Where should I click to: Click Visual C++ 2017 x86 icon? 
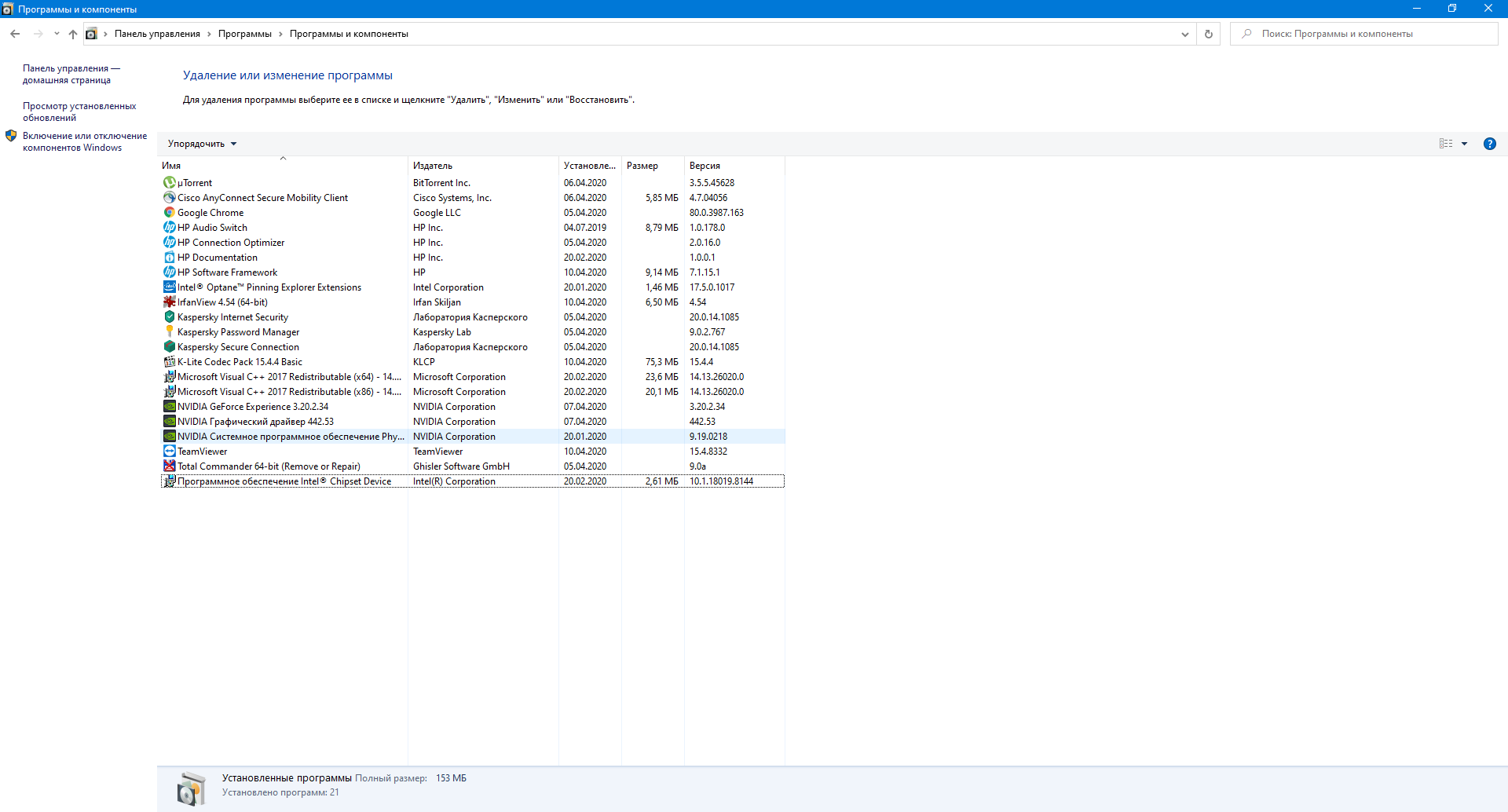169,392
